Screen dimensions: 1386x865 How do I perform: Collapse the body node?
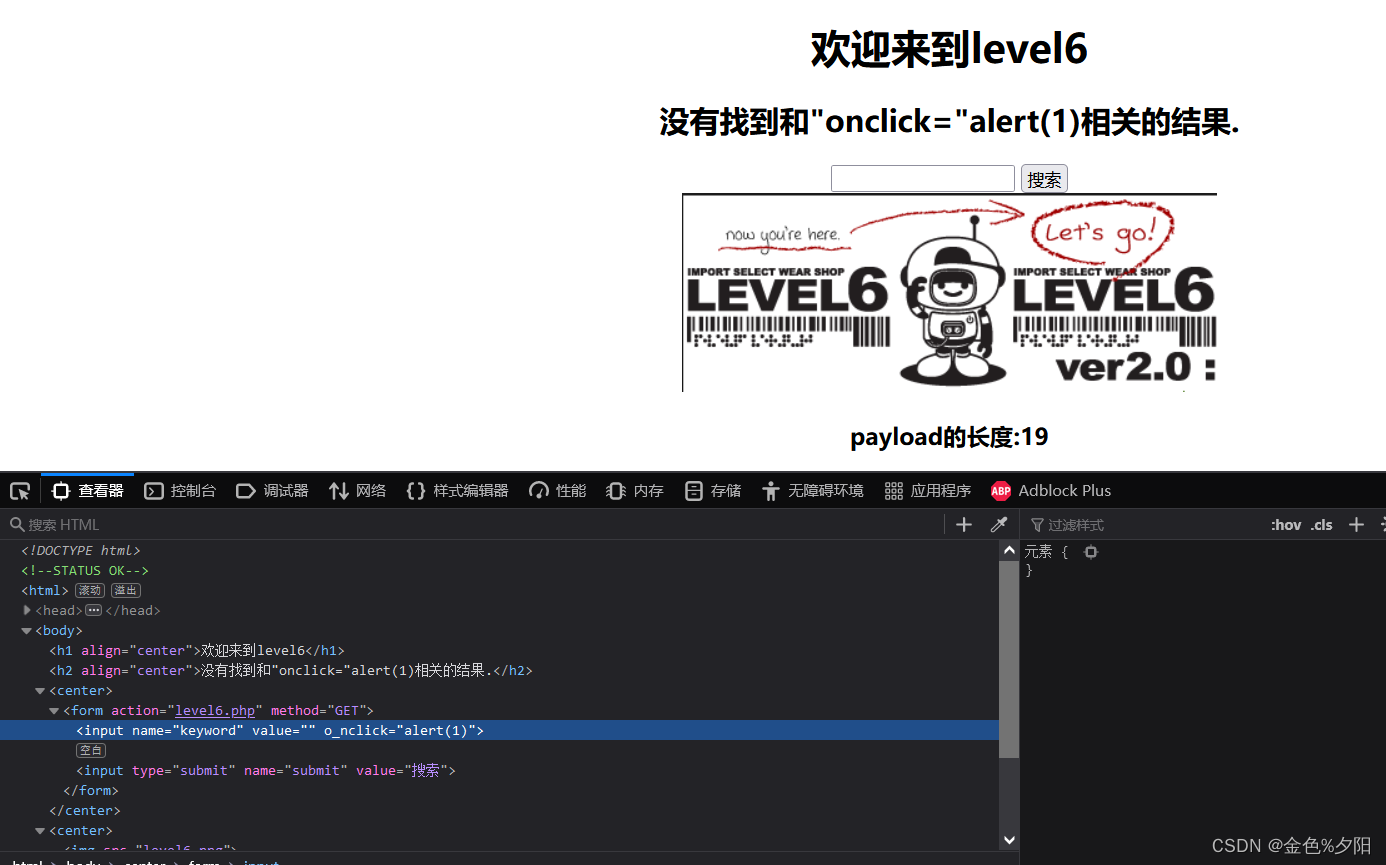27,631
